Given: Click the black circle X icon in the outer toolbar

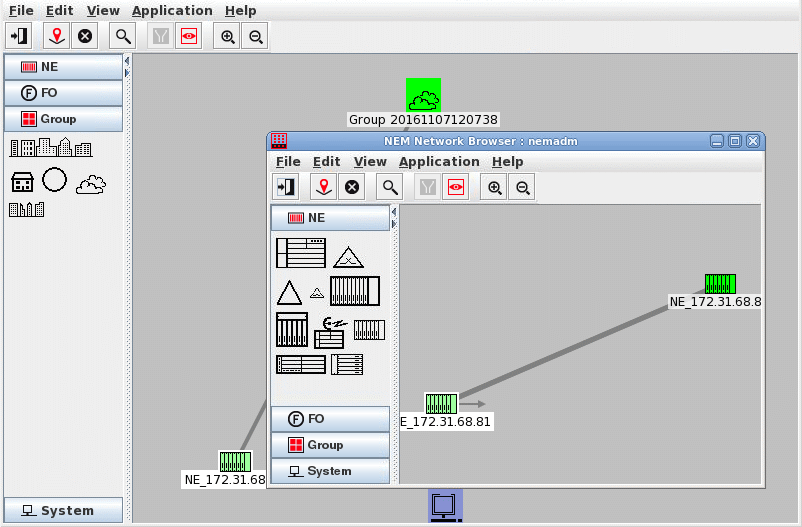Looking at the screenshot, I should (85, 36).
